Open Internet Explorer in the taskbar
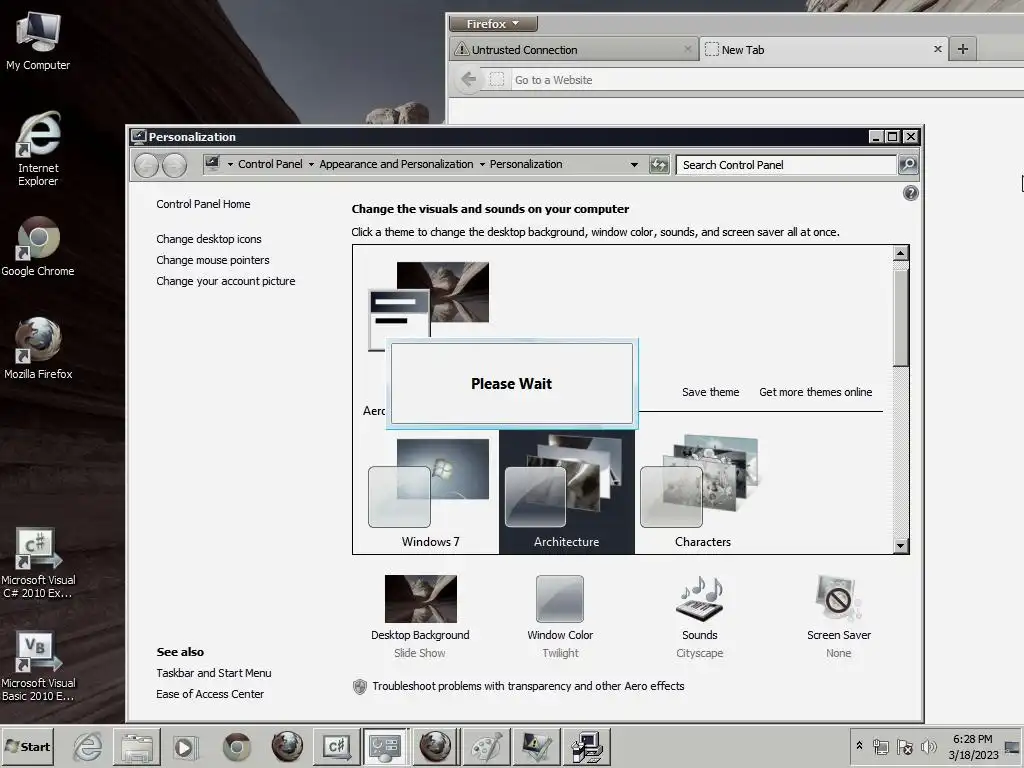Viewport: 1024px width, 768px height. point(87,746)
